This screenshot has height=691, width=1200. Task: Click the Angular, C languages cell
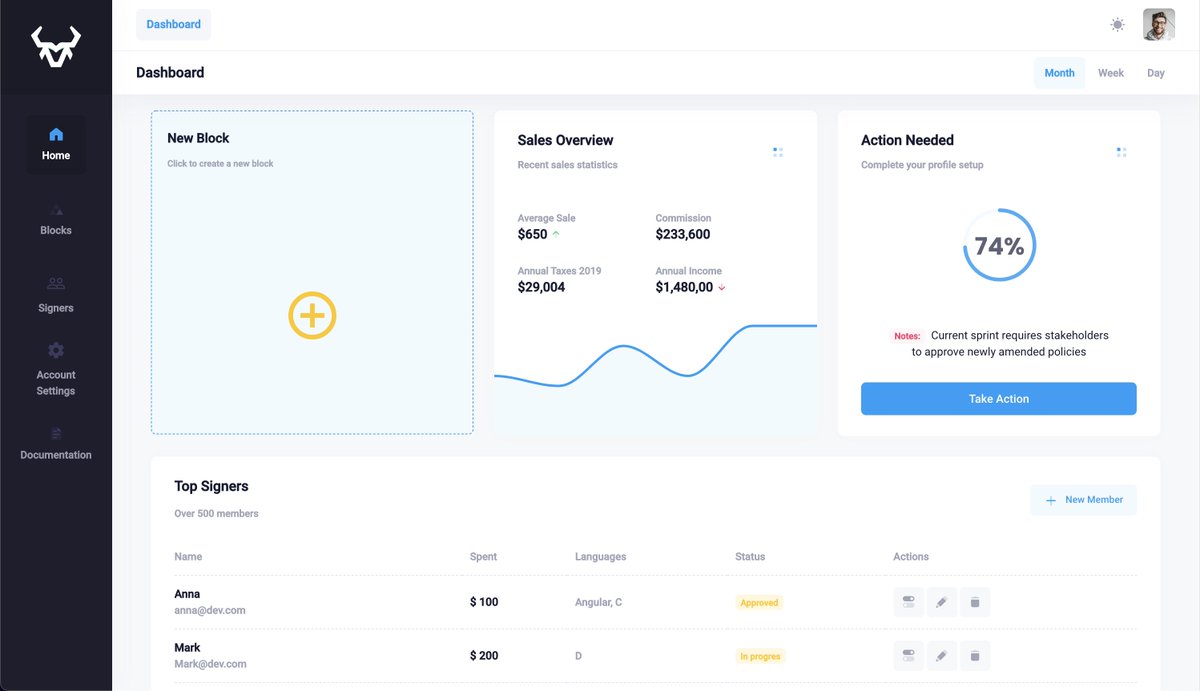click(598, 603)
